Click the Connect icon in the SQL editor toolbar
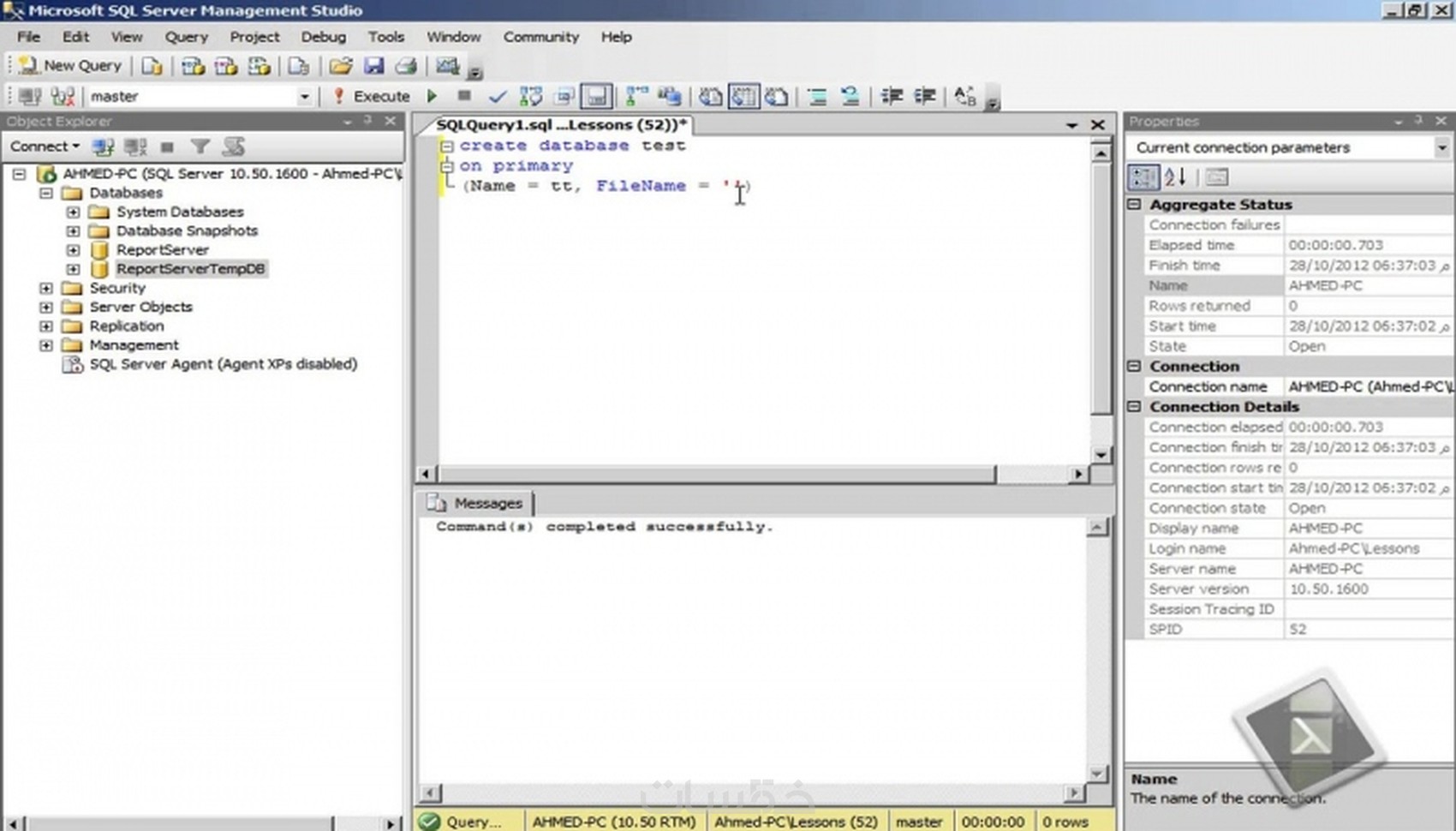The width and height of the screenshot is (1456, 831). pos(30,96)
